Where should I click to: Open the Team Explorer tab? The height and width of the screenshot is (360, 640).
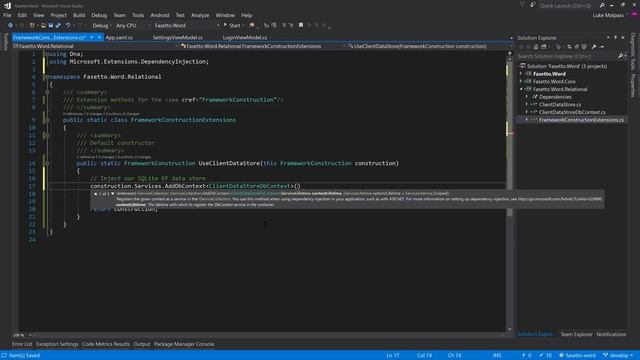tap(576, 334)
